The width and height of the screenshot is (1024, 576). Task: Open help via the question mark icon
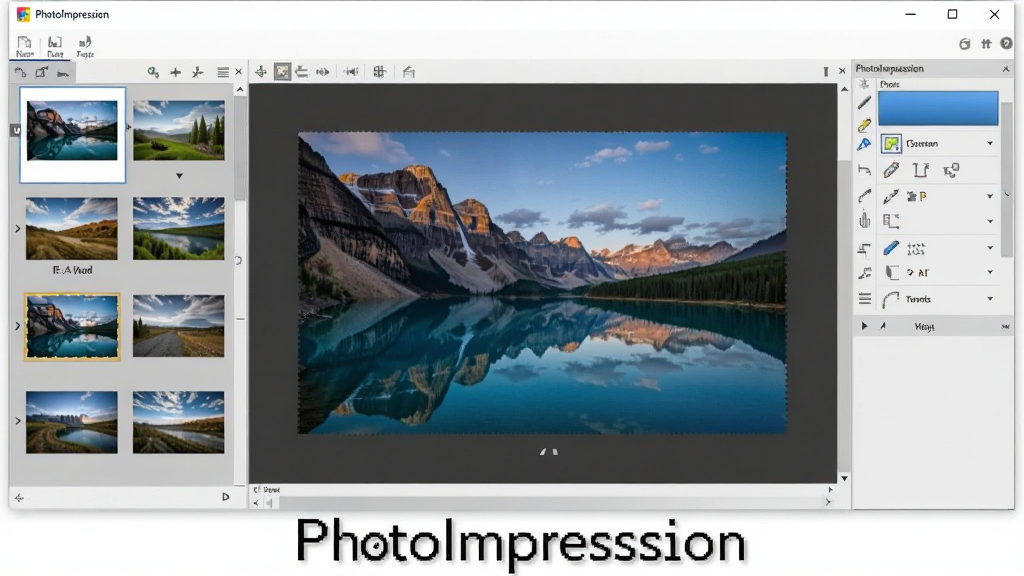pos(1006,44)
